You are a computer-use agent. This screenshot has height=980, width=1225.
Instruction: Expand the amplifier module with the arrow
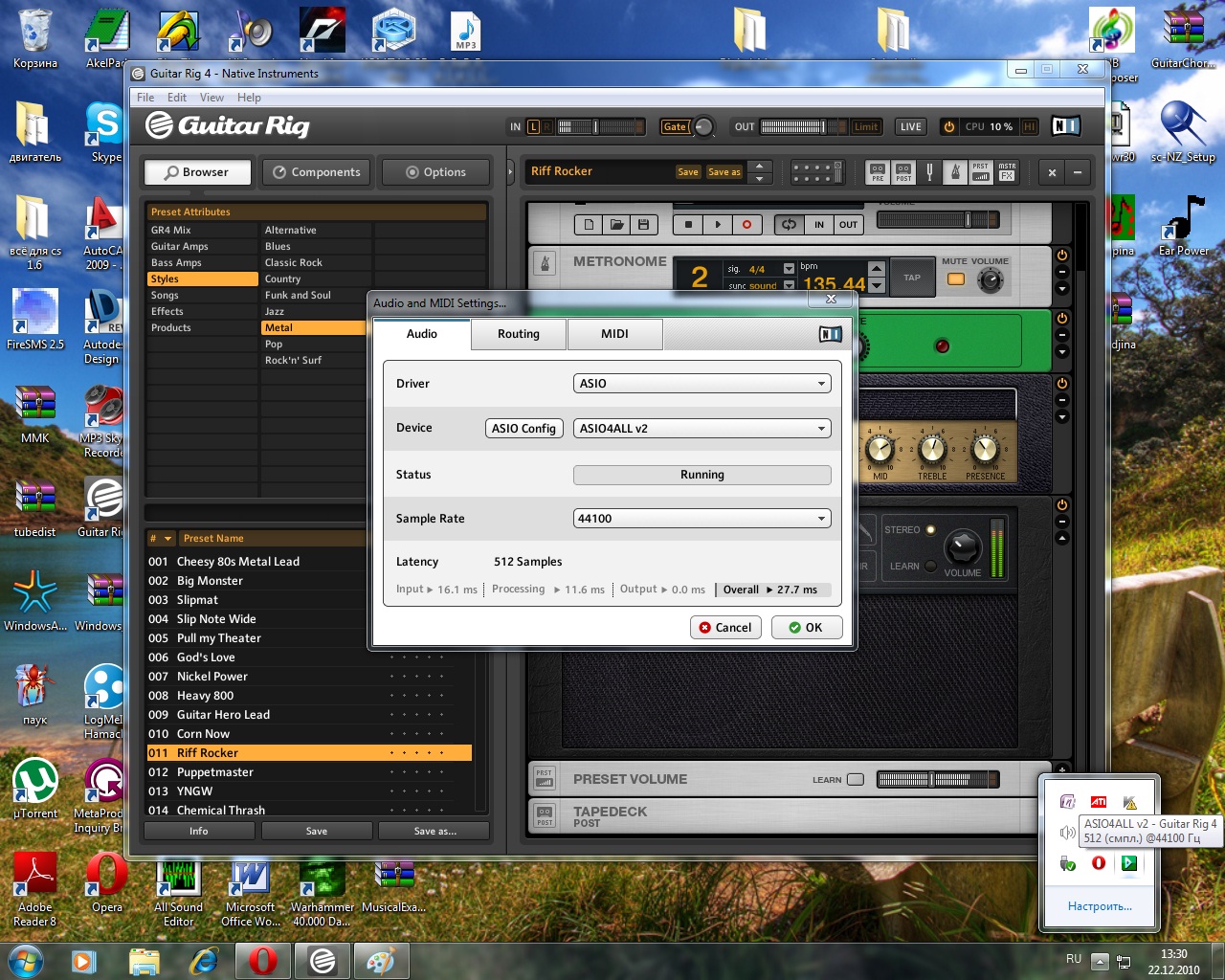[1062, 417]
